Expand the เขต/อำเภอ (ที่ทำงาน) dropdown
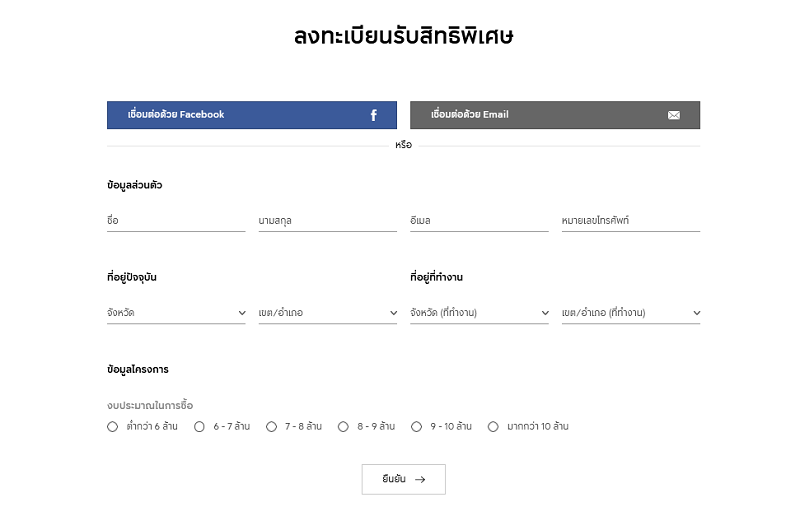 tap(631, 313)
